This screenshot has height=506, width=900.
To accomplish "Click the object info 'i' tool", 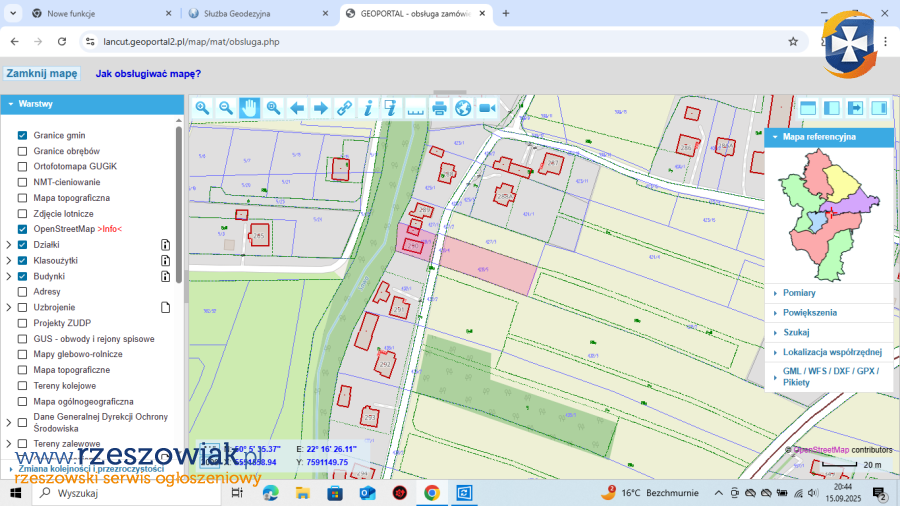I will (x=368, y=108).
